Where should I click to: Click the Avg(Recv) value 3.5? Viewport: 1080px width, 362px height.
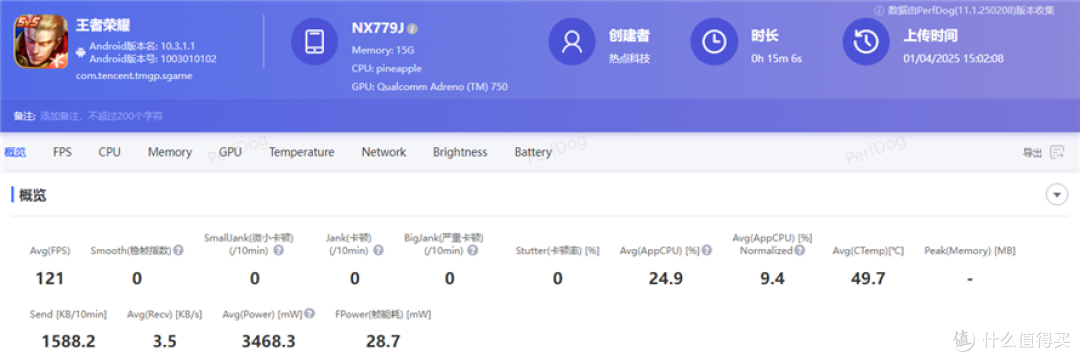pyautogui.click(x=165, y=341)
